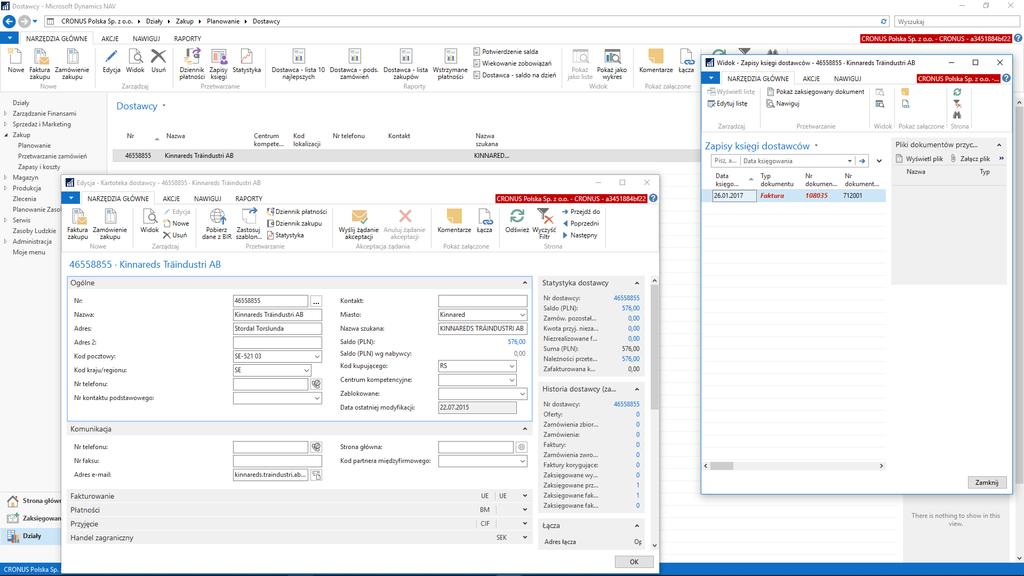This screenshot has width=1024, height=576.
Task: Open Strona główna in navigation pane
Action: [x=33, y=501]
